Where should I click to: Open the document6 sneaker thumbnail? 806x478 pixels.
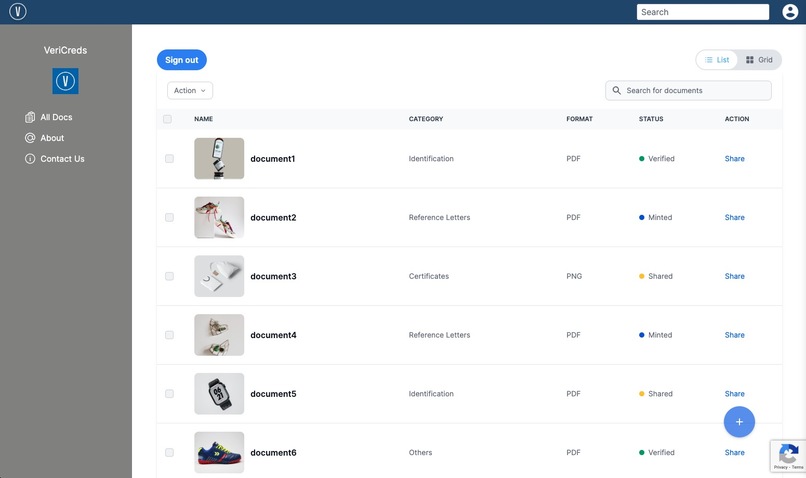pos(219,452)
